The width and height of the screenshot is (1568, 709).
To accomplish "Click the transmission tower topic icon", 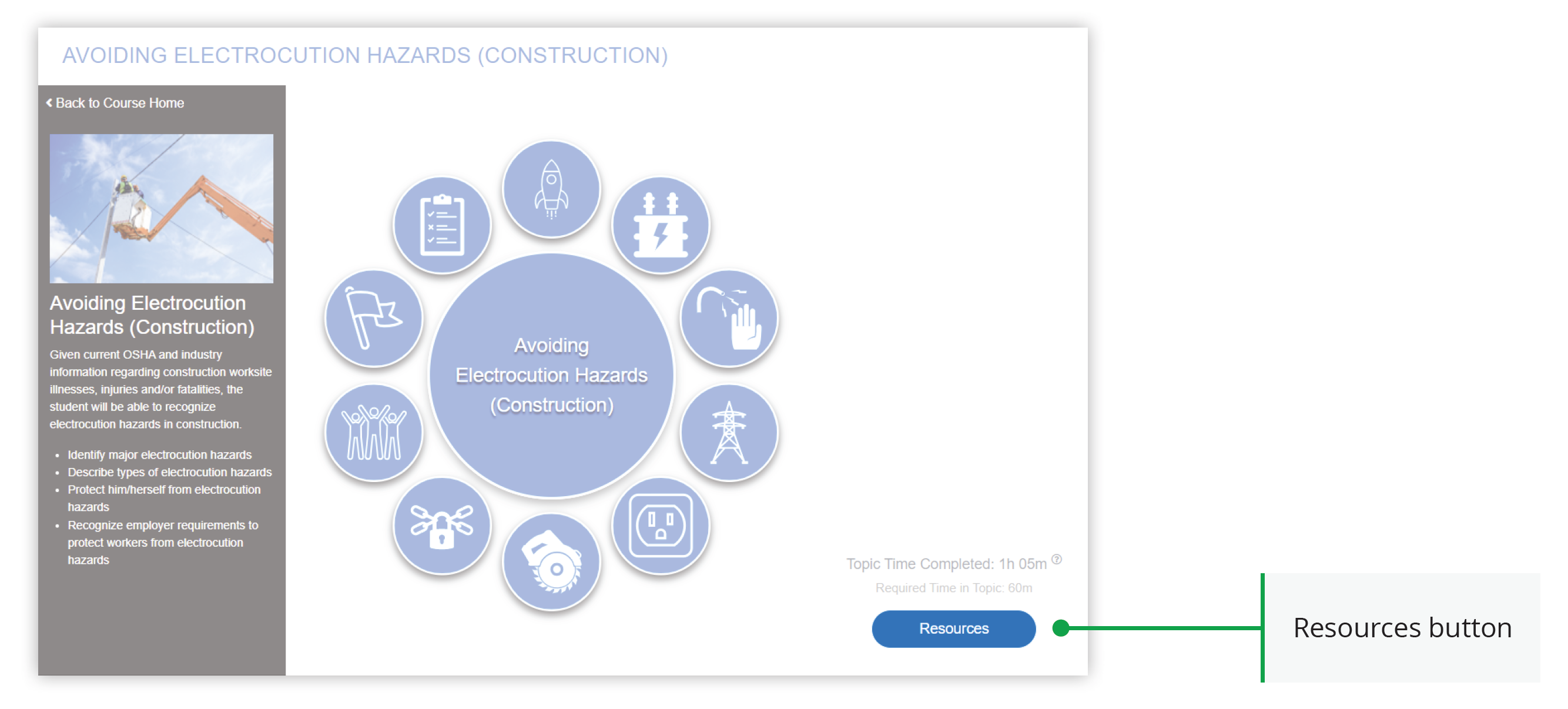I will 729,431.
